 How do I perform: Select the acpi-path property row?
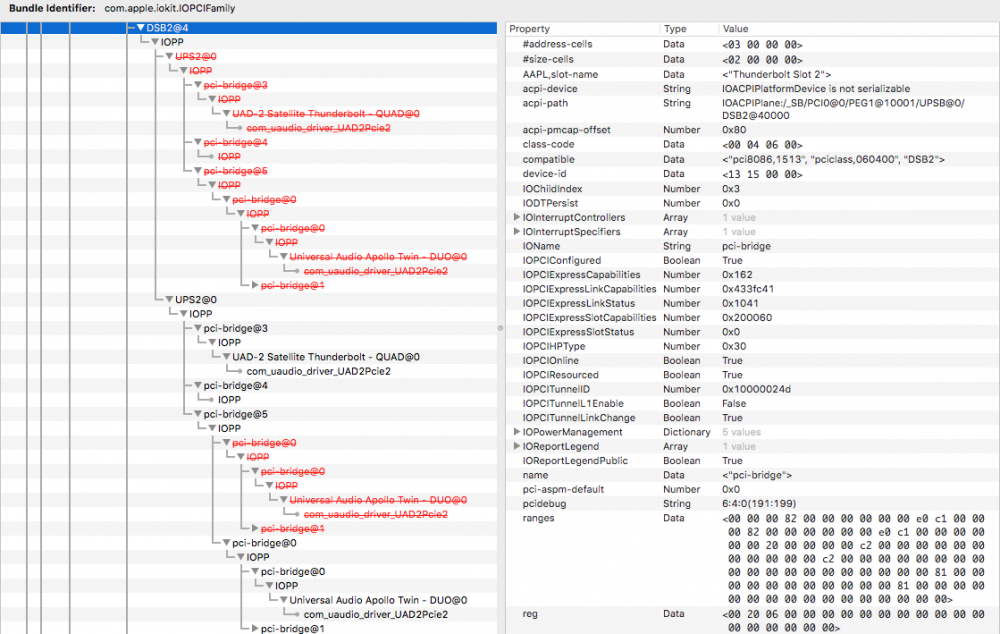[753, 109]
